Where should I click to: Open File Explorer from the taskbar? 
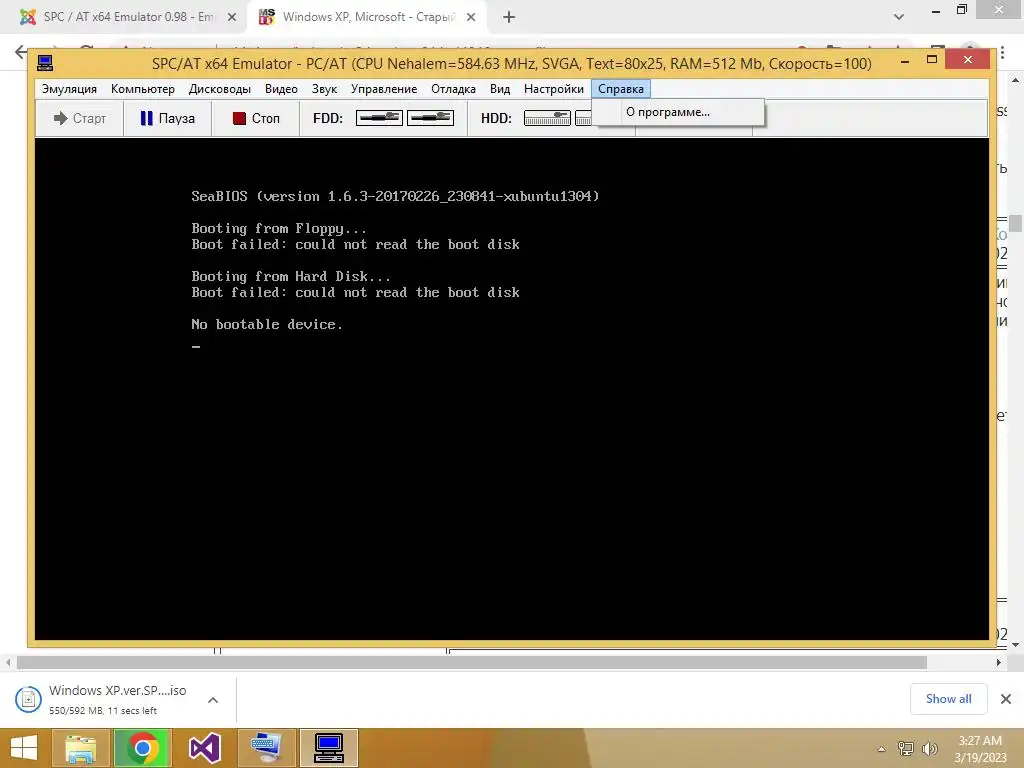pyautogui.click(x=80, y=748)
